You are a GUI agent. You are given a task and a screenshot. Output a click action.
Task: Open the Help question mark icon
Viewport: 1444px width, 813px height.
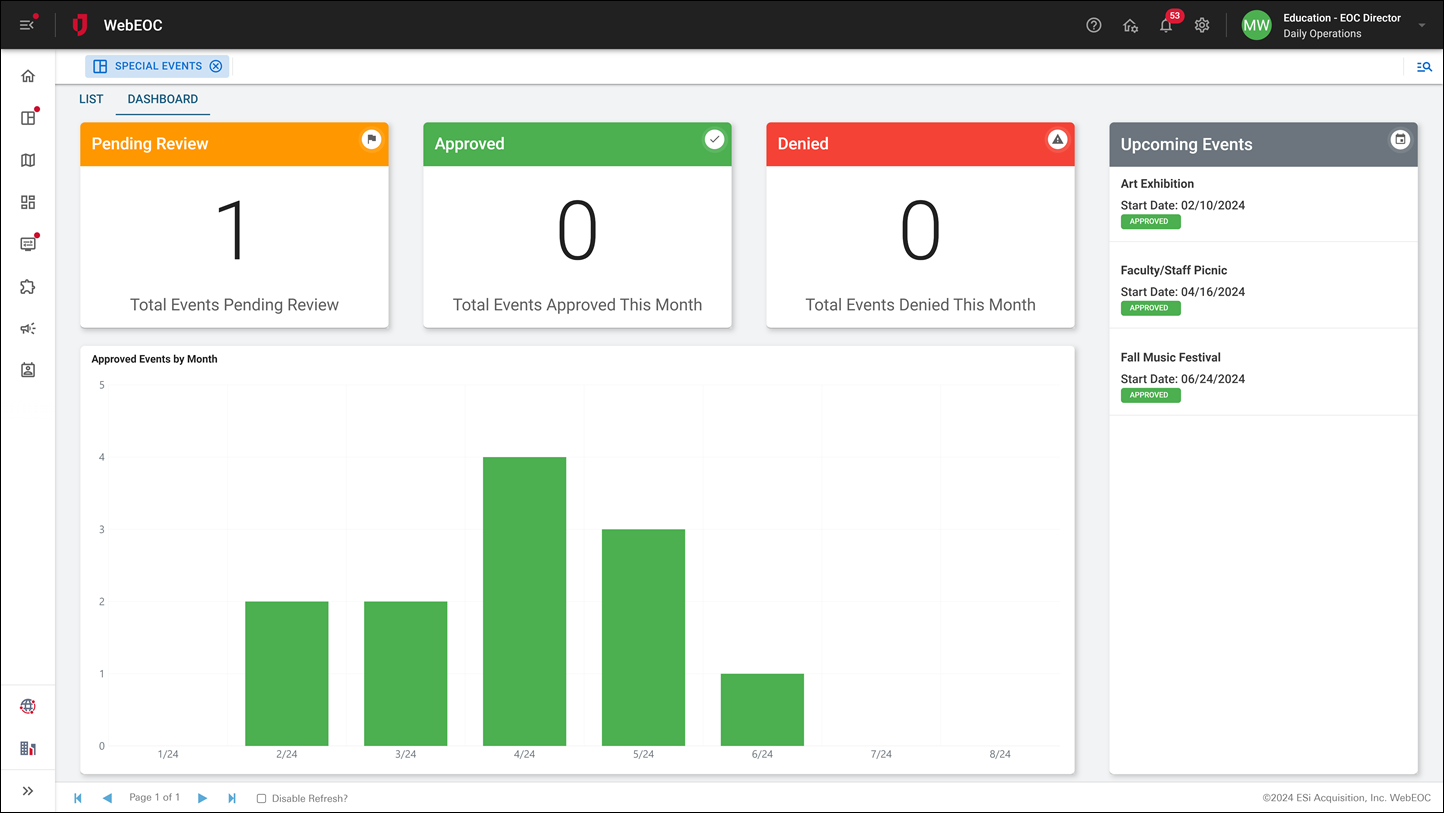[x=1093, y=25]
